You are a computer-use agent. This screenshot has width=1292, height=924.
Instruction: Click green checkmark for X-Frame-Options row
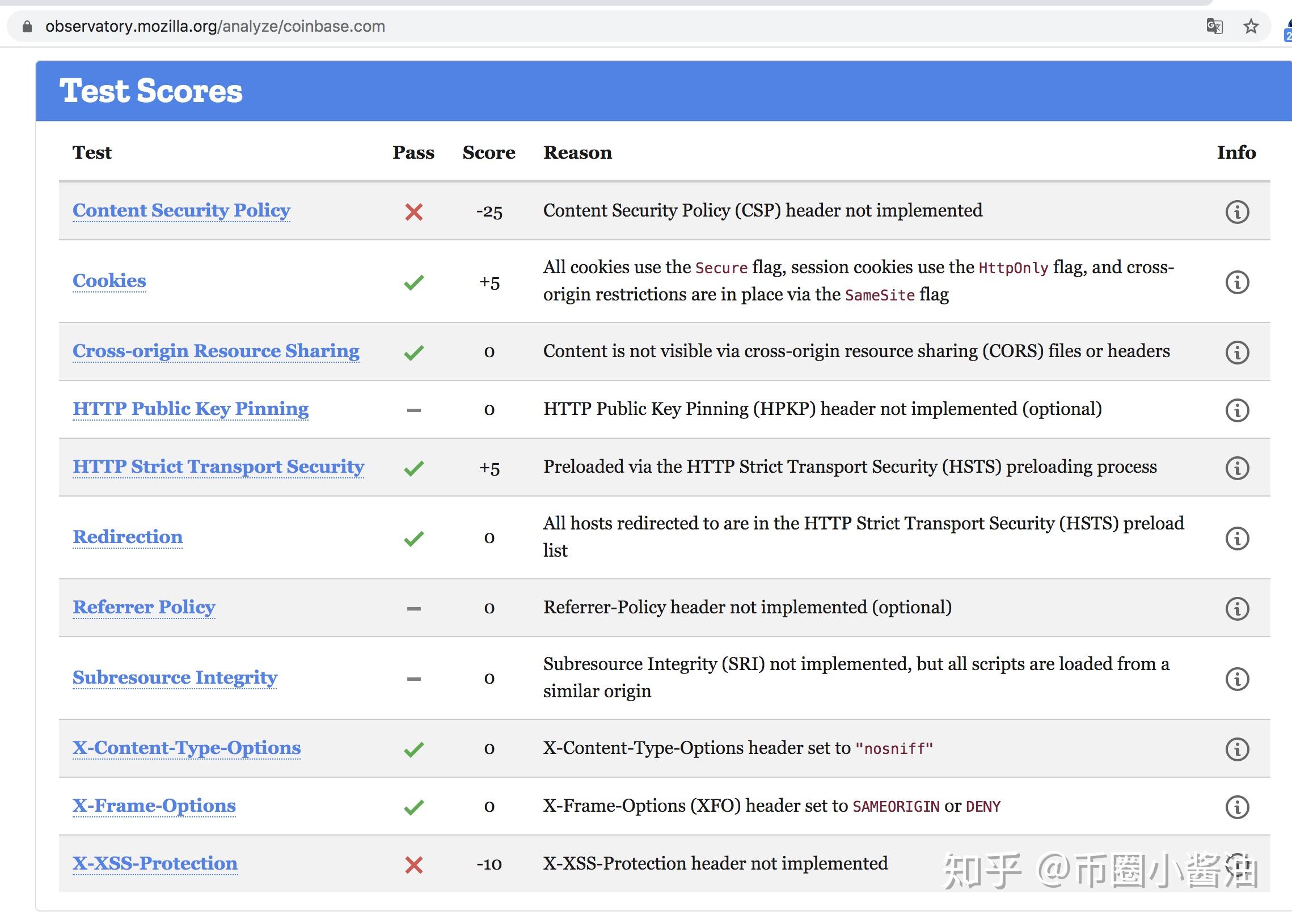click(x=414, y=807)
